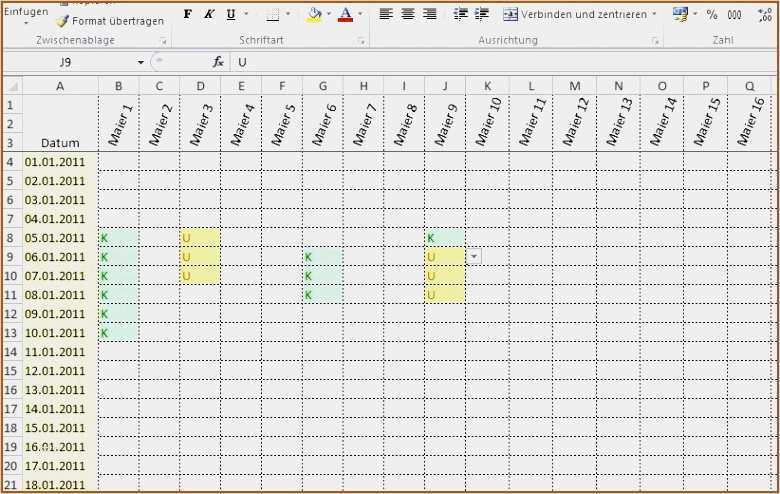Center text horizontally

click(408, 14)
